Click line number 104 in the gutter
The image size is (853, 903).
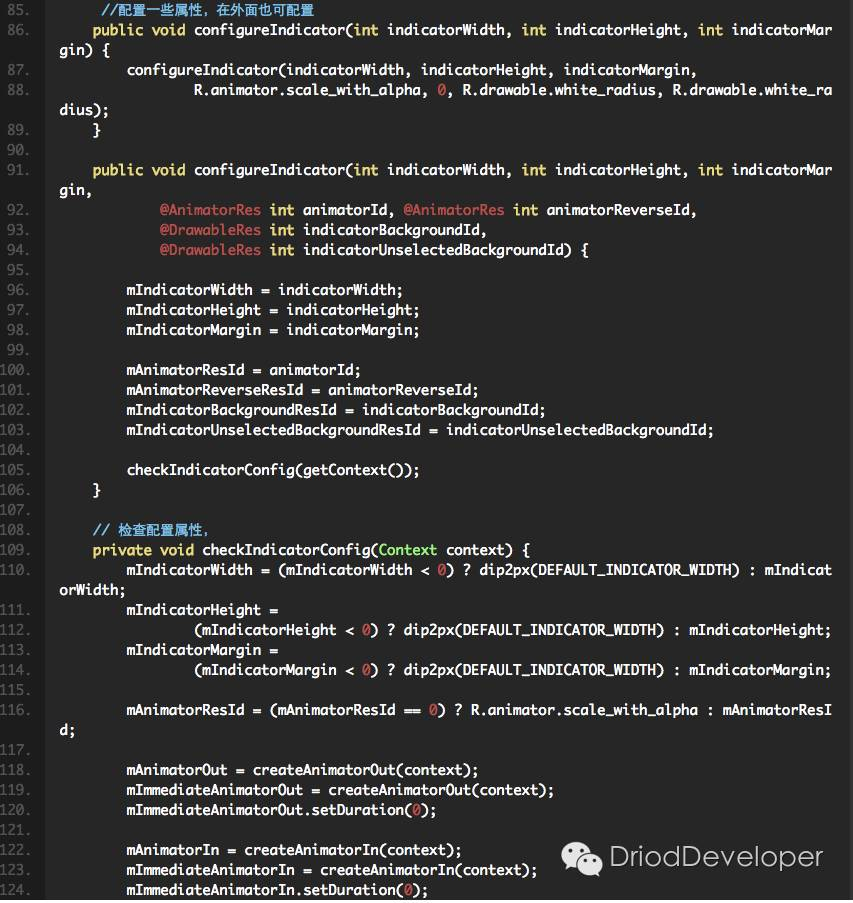pos(15,450)
